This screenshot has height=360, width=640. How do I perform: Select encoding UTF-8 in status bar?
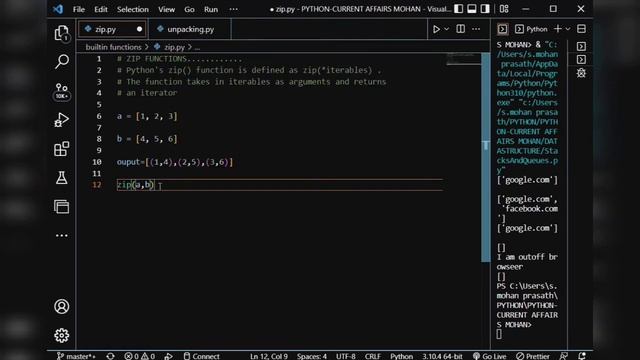click(346, 356)
